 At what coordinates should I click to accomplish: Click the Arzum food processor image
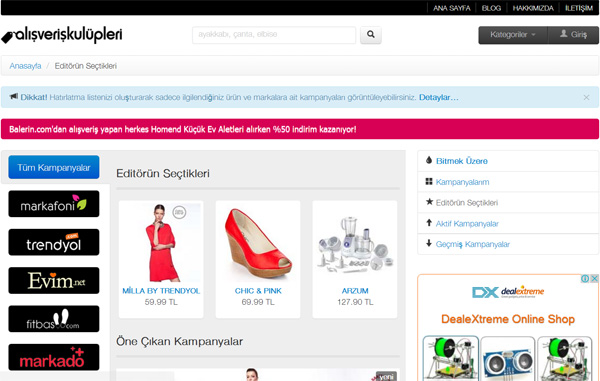tap(355, 245)
